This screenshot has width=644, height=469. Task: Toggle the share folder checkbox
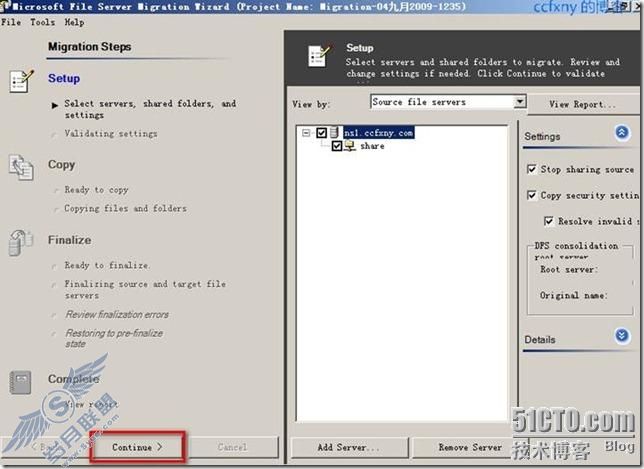pos(337,146)
